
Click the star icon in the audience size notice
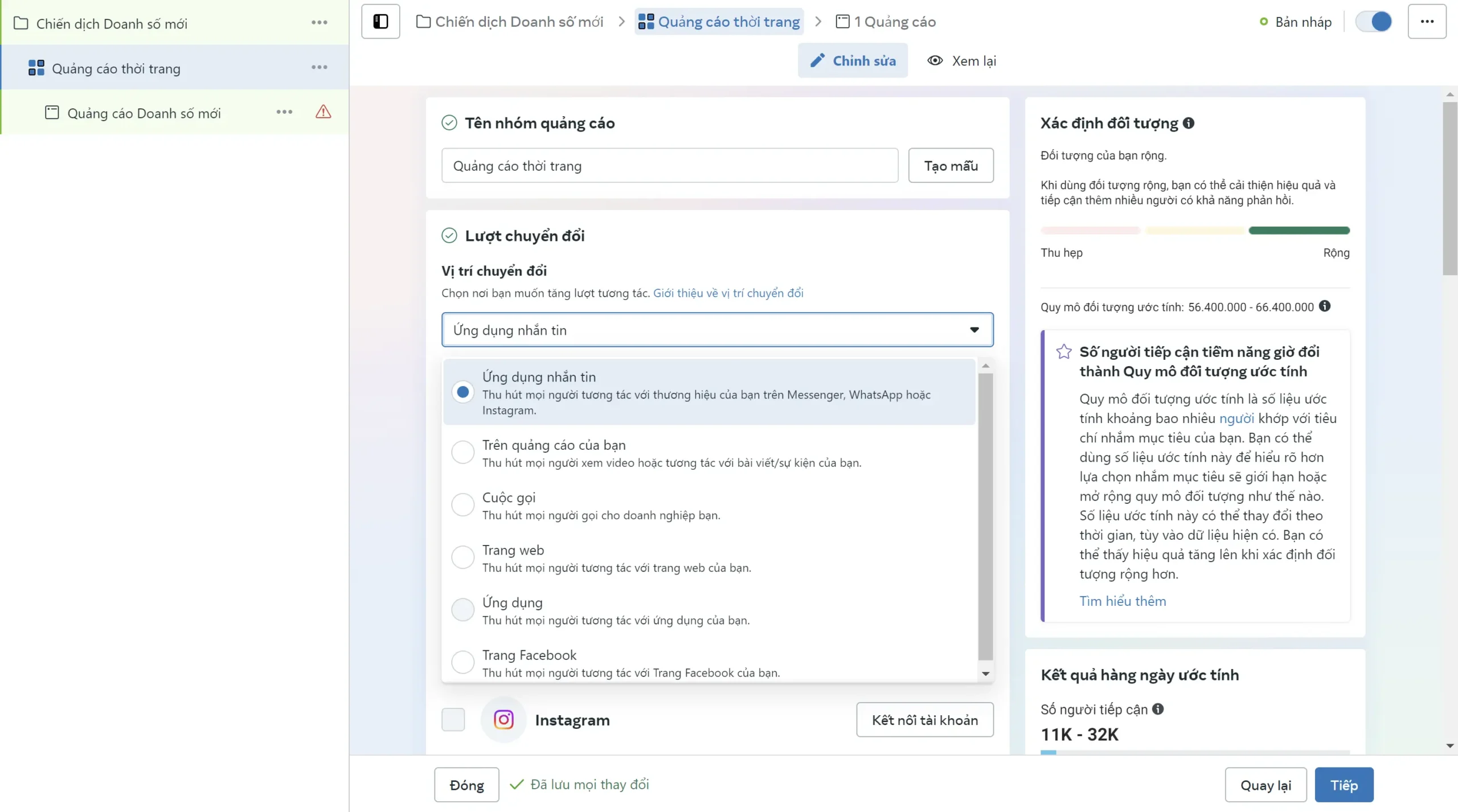pos(1063,352)
